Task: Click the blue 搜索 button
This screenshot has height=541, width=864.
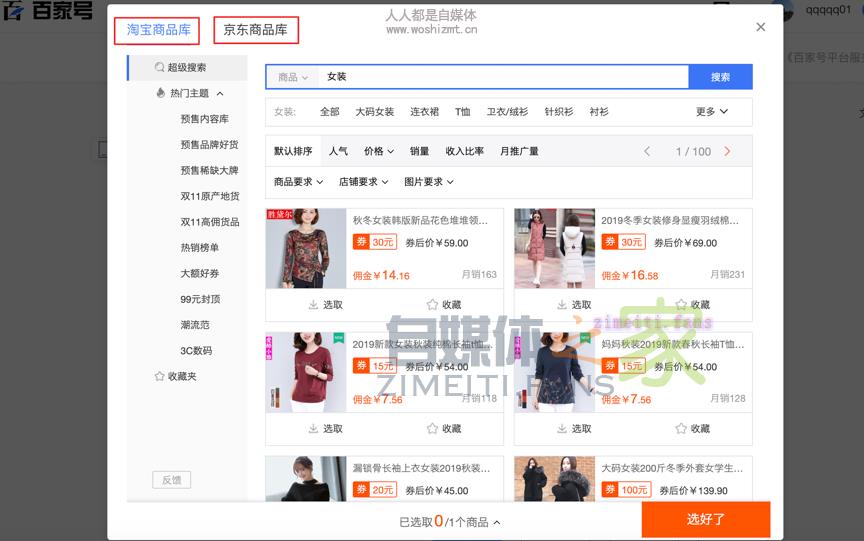Action: 720,77
